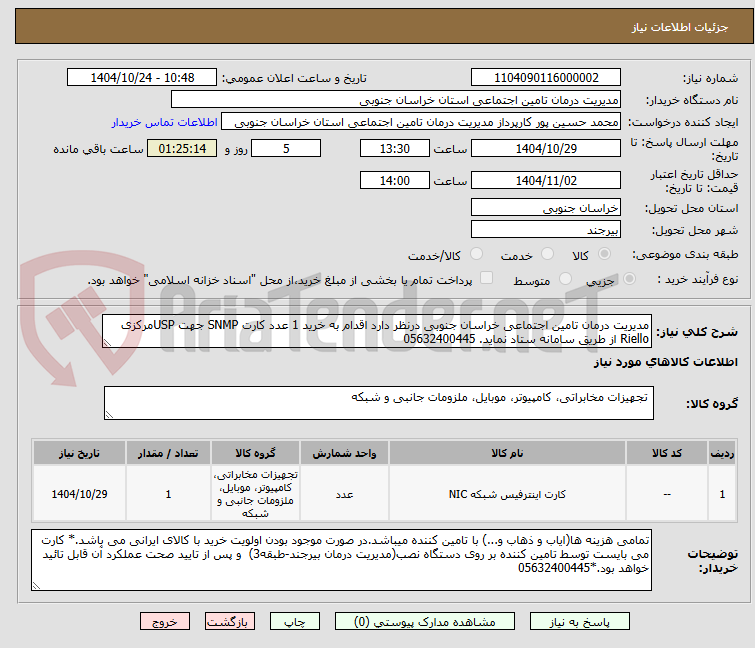The height and width of the screenshot is (648, 755).
Task: Click the resize handle of گروه کالا box
Action: click(109, 415)
